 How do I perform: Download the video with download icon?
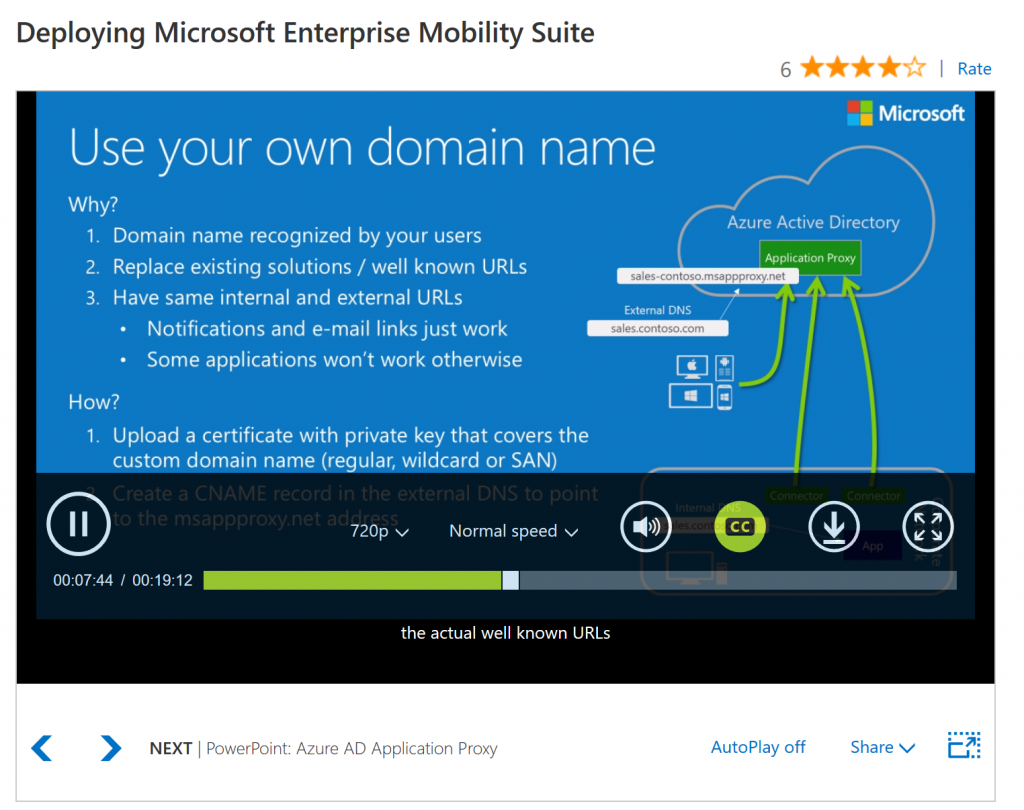tap(834, 526)
